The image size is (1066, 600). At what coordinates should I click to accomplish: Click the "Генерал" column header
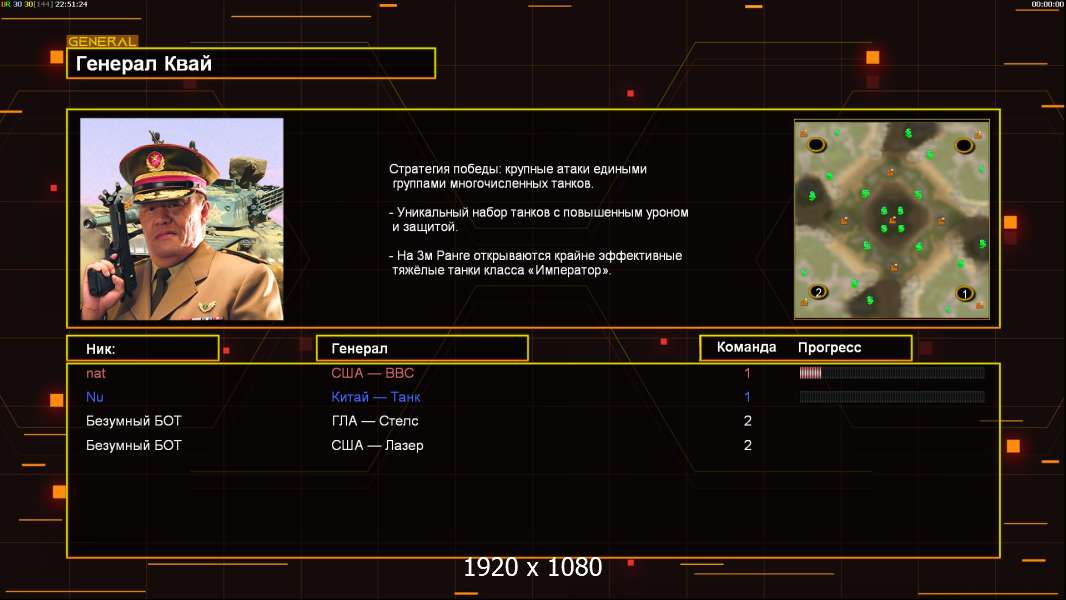tap(422, 348)
